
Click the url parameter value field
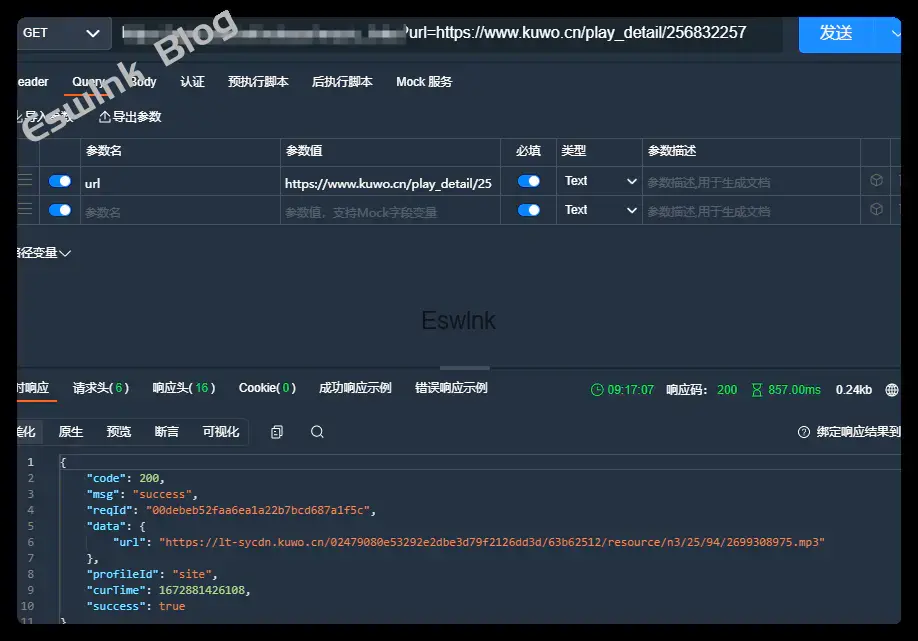[388, 183]
